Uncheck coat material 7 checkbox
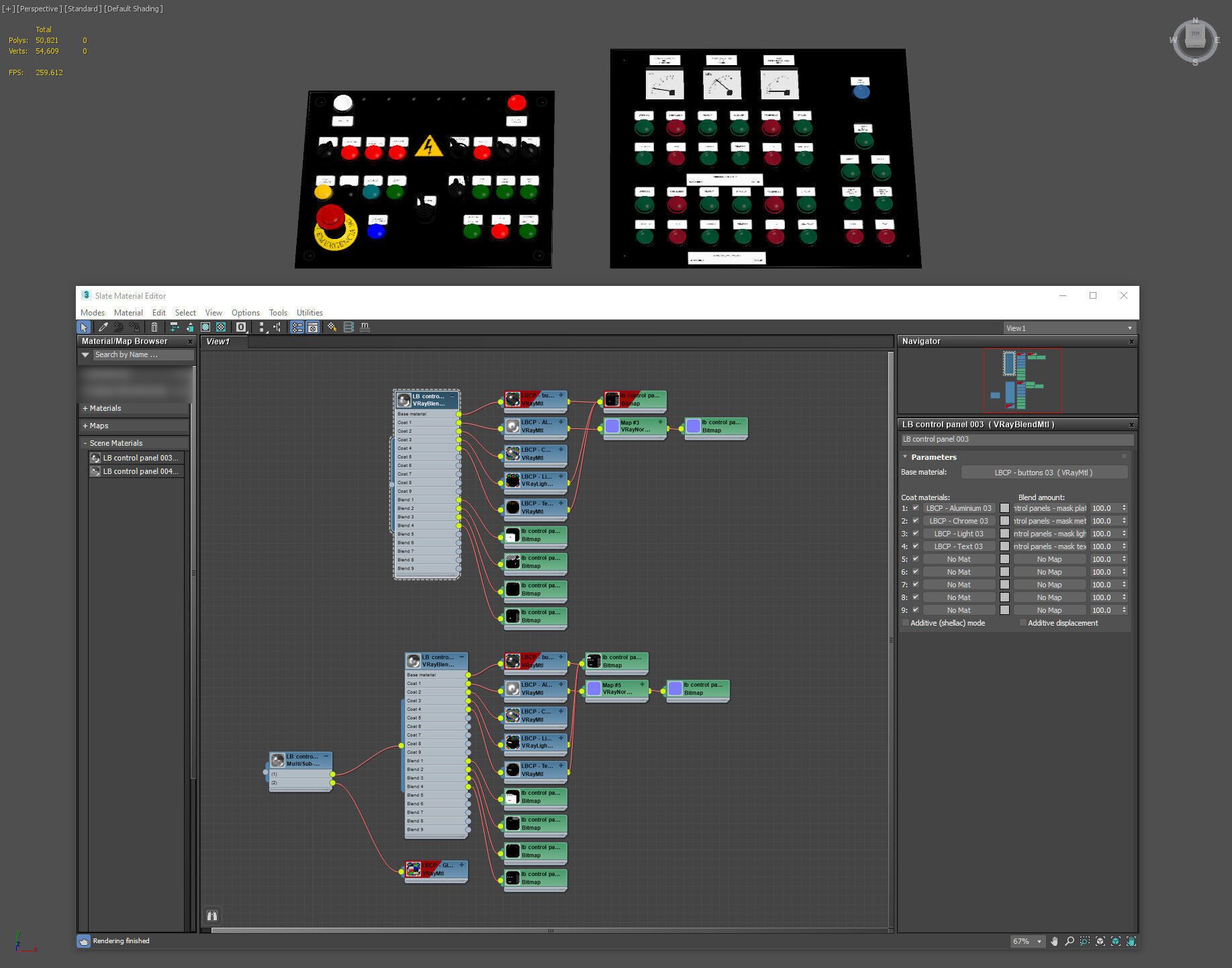The width and height of the screenshot is (1232, 968). click(915, 585)
